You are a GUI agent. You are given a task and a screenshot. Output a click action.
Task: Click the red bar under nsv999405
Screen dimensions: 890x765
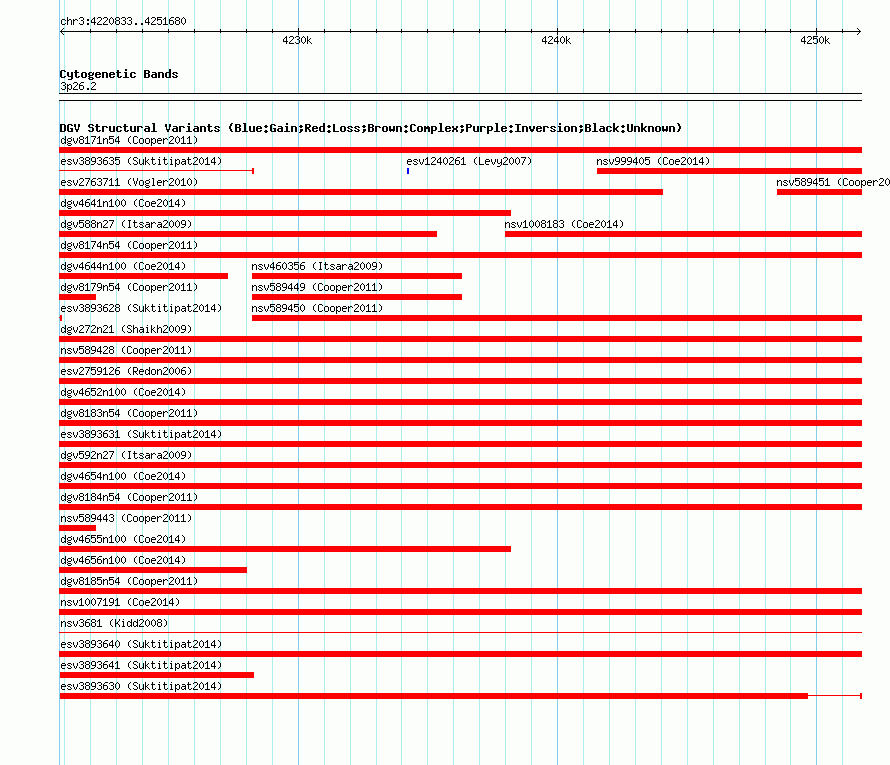(729, 171)
